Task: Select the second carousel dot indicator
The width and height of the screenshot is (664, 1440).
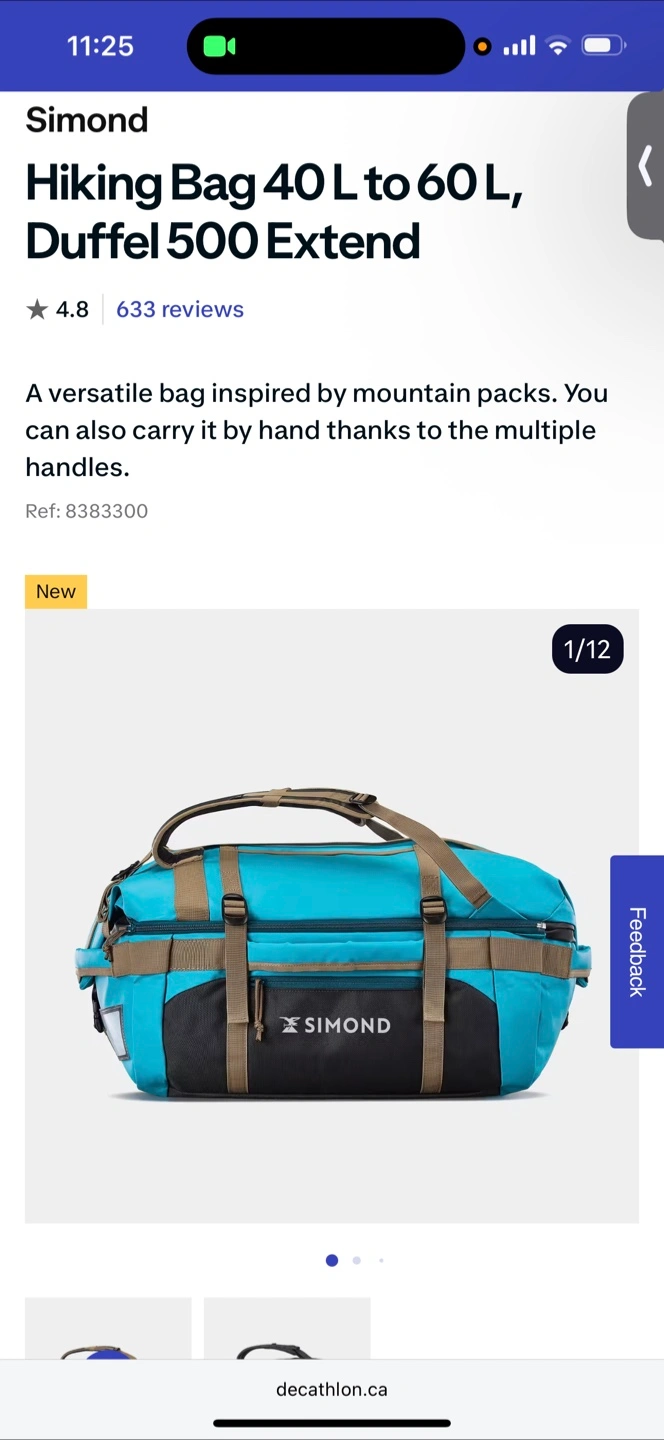Action: tap(357, 1260)
